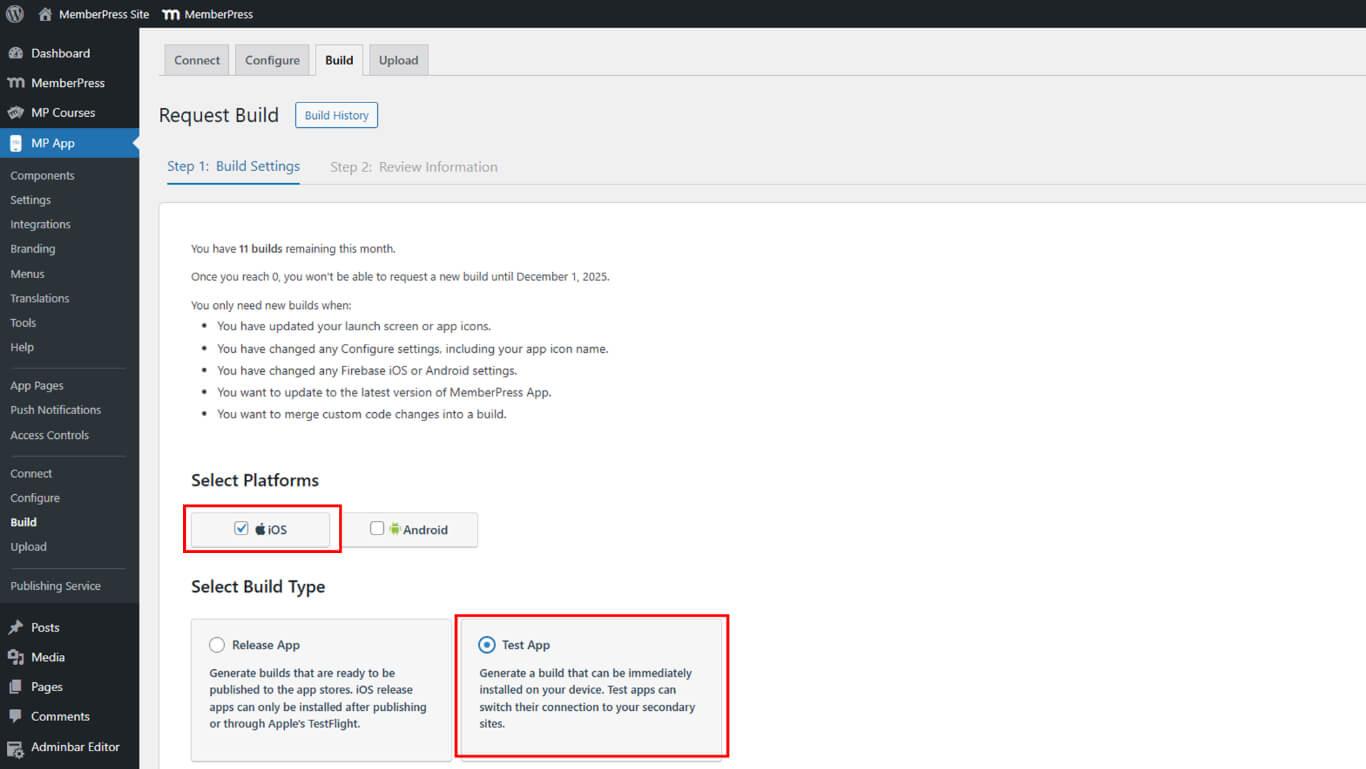Open Push Notifications in the sidebar
1366x769 pixels.
55,410
